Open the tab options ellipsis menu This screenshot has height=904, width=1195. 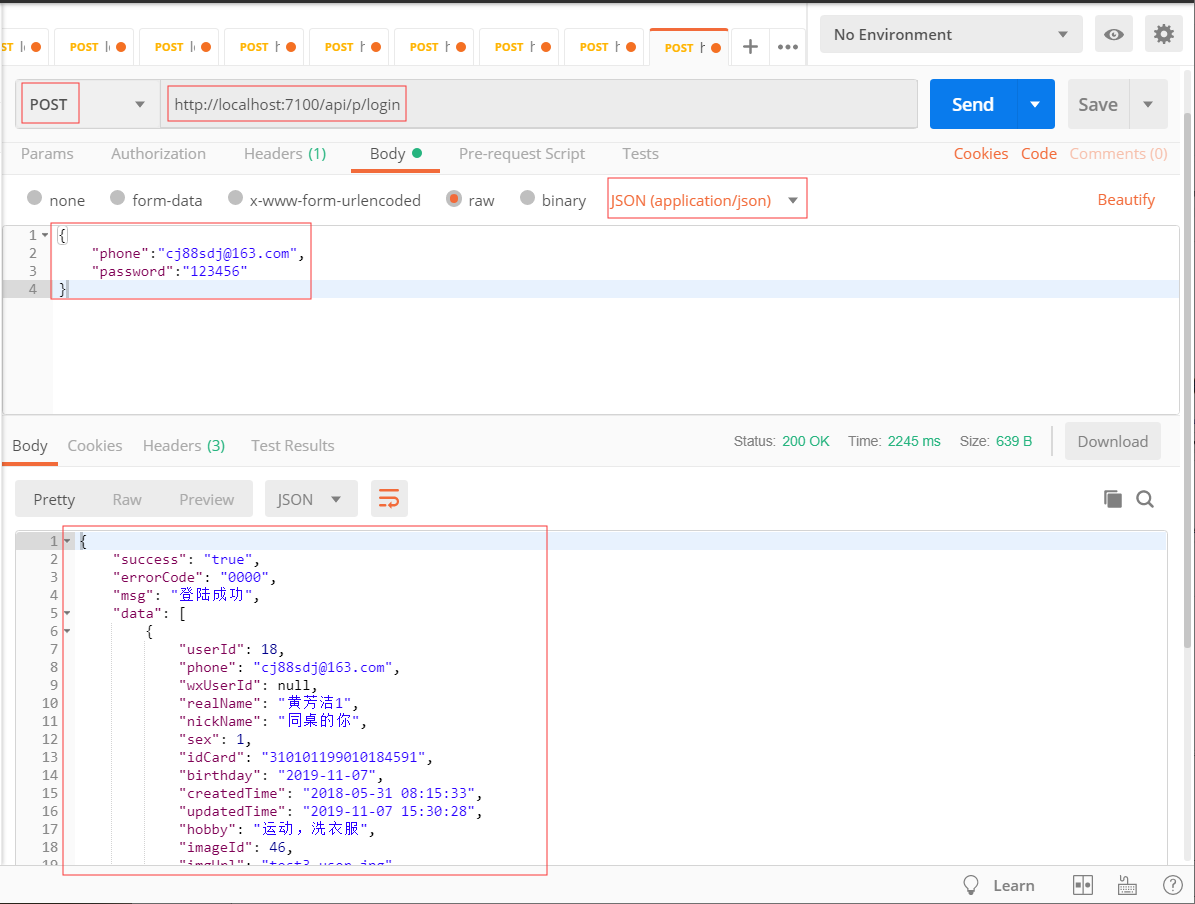(787, 46)
